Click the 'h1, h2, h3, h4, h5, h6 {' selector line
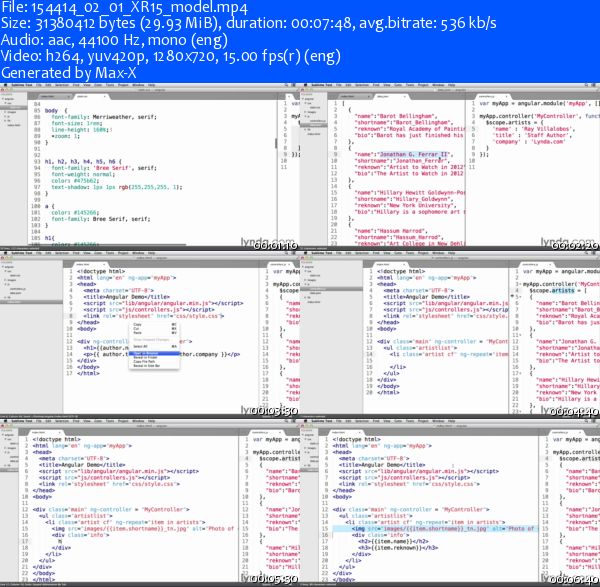The height and width of the screenshot is (587, 600). tap(83, 161)
